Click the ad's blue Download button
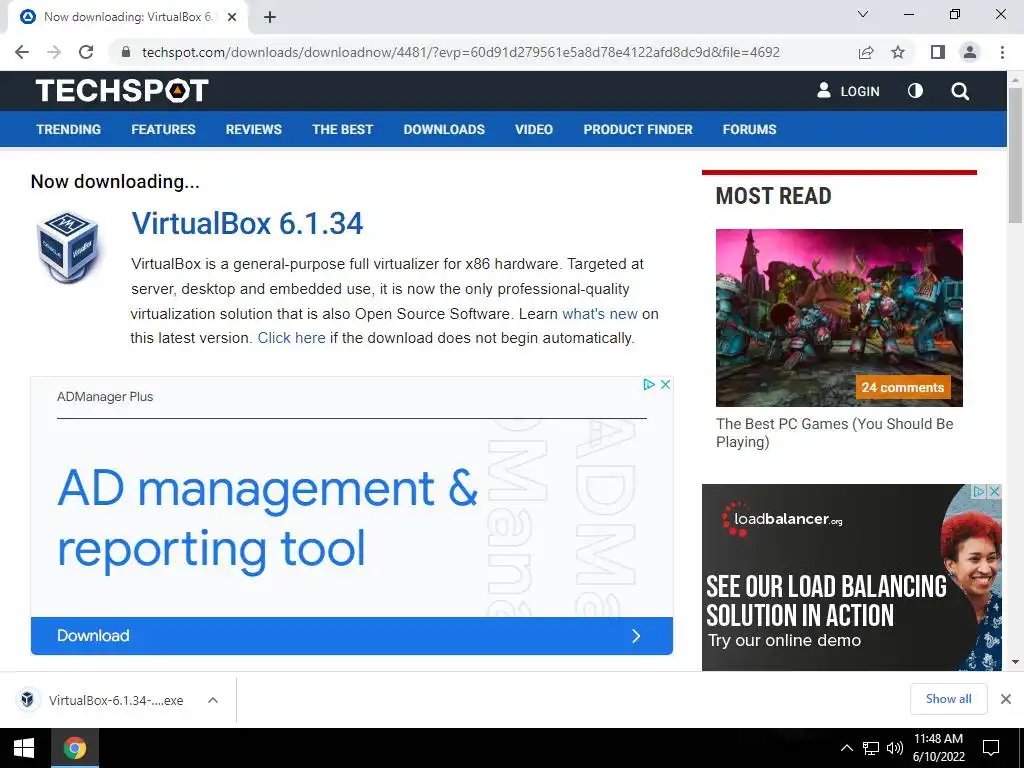1024x768 pixels. [351, 635]
